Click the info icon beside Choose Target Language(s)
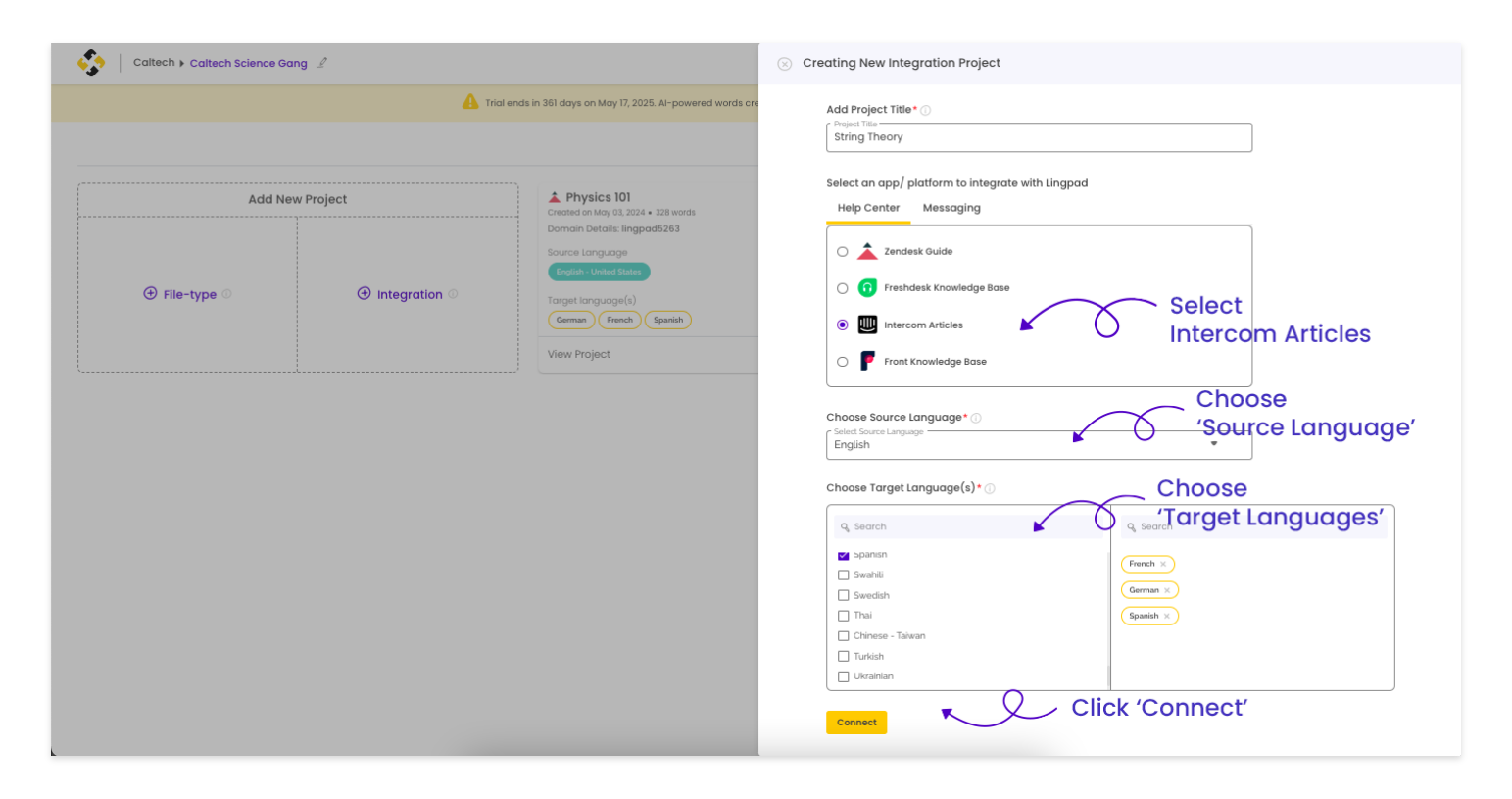Viewport: 1512px width, 799px height. (x=990, y=488)
